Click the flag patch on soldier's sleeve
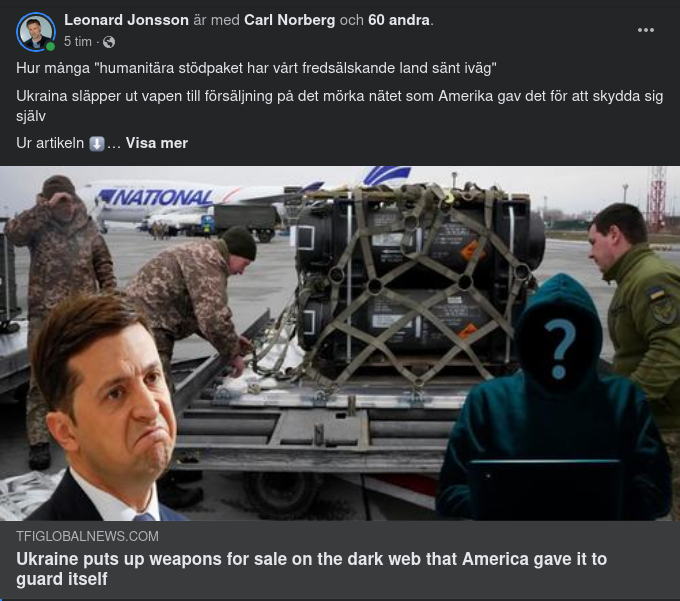The height and width of the screenshot is (601, 680). pos(657,293)
